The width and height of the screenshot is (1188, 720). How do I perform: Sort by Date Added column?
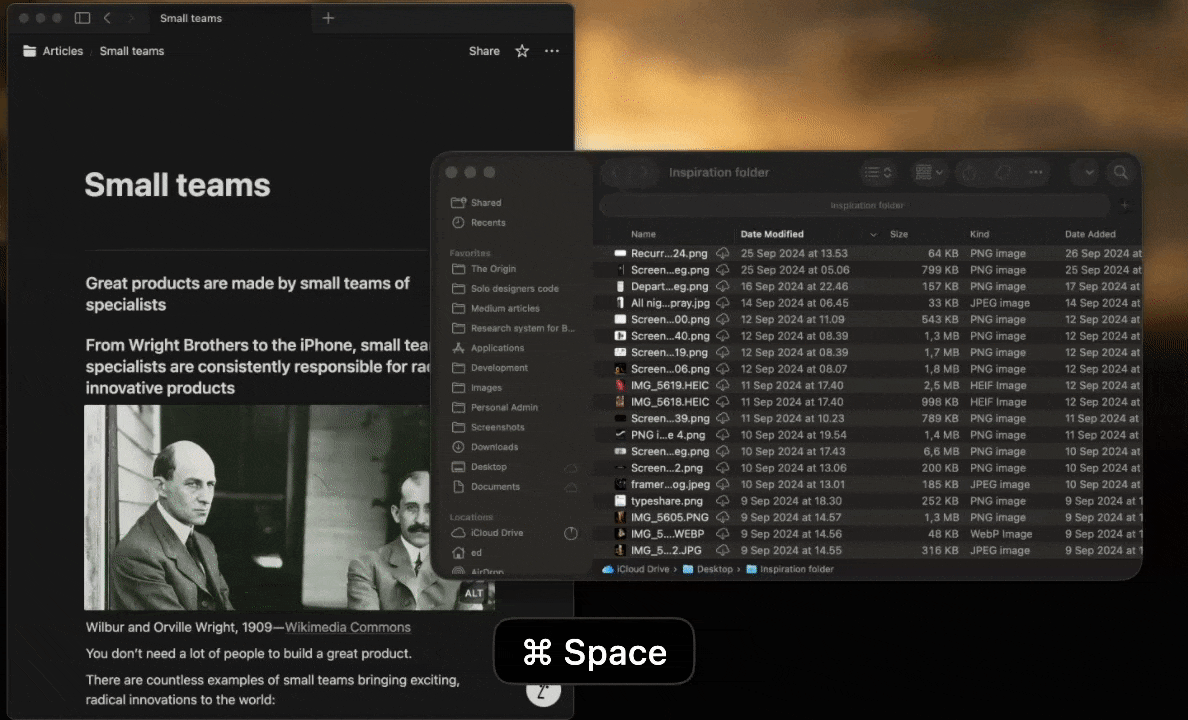pos(1090,234)
